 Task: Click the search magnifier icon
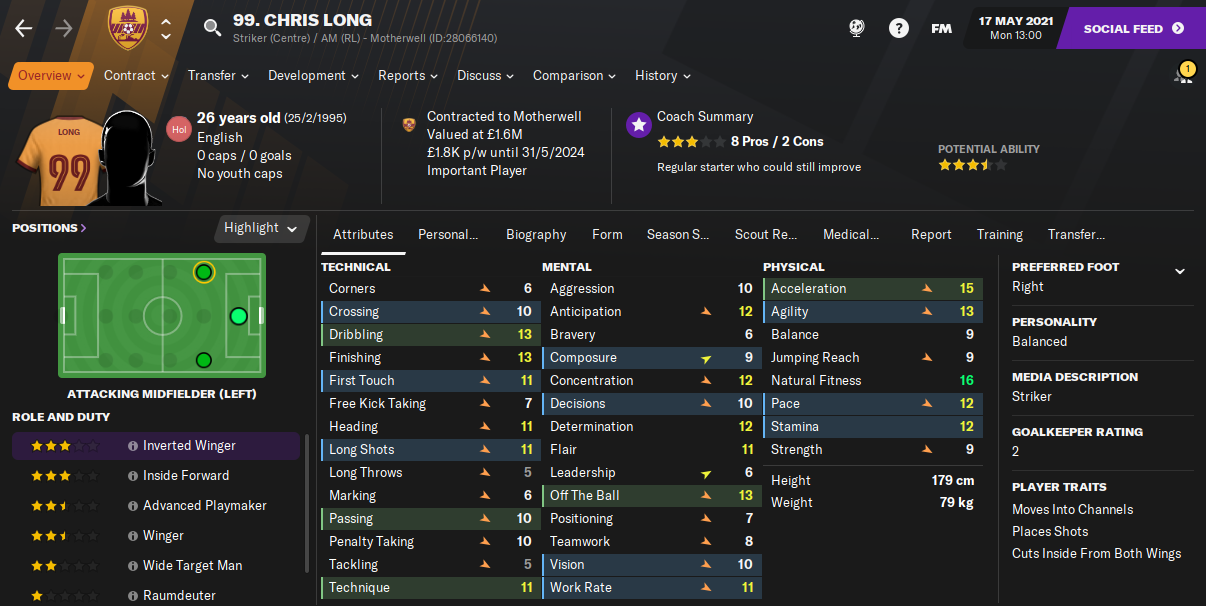tap(212, 28)
